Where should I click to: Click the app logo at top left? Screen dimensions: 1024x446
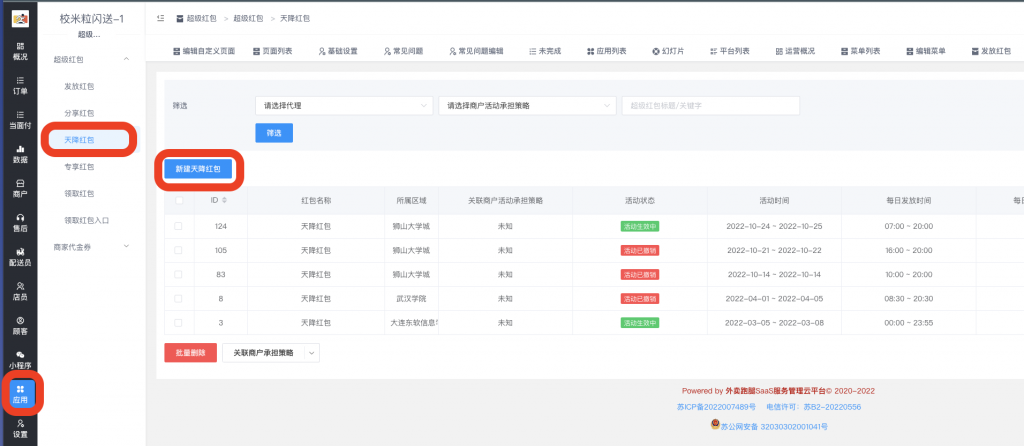pos(20,18)
